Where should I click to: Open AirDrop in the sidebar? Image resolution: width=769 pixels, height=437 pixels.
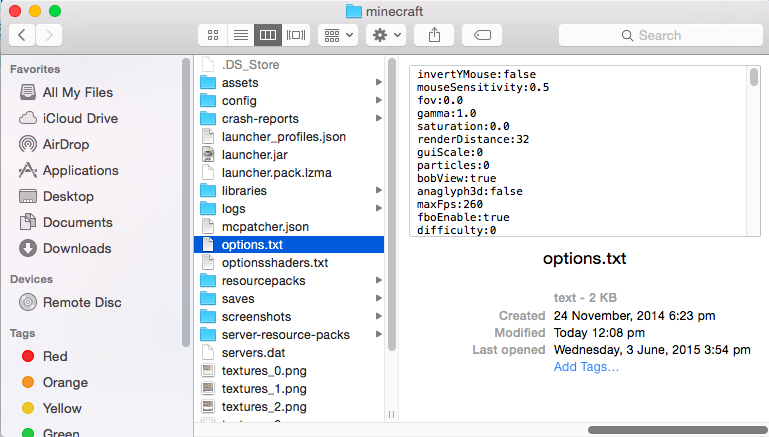click(x=68, y=144)
